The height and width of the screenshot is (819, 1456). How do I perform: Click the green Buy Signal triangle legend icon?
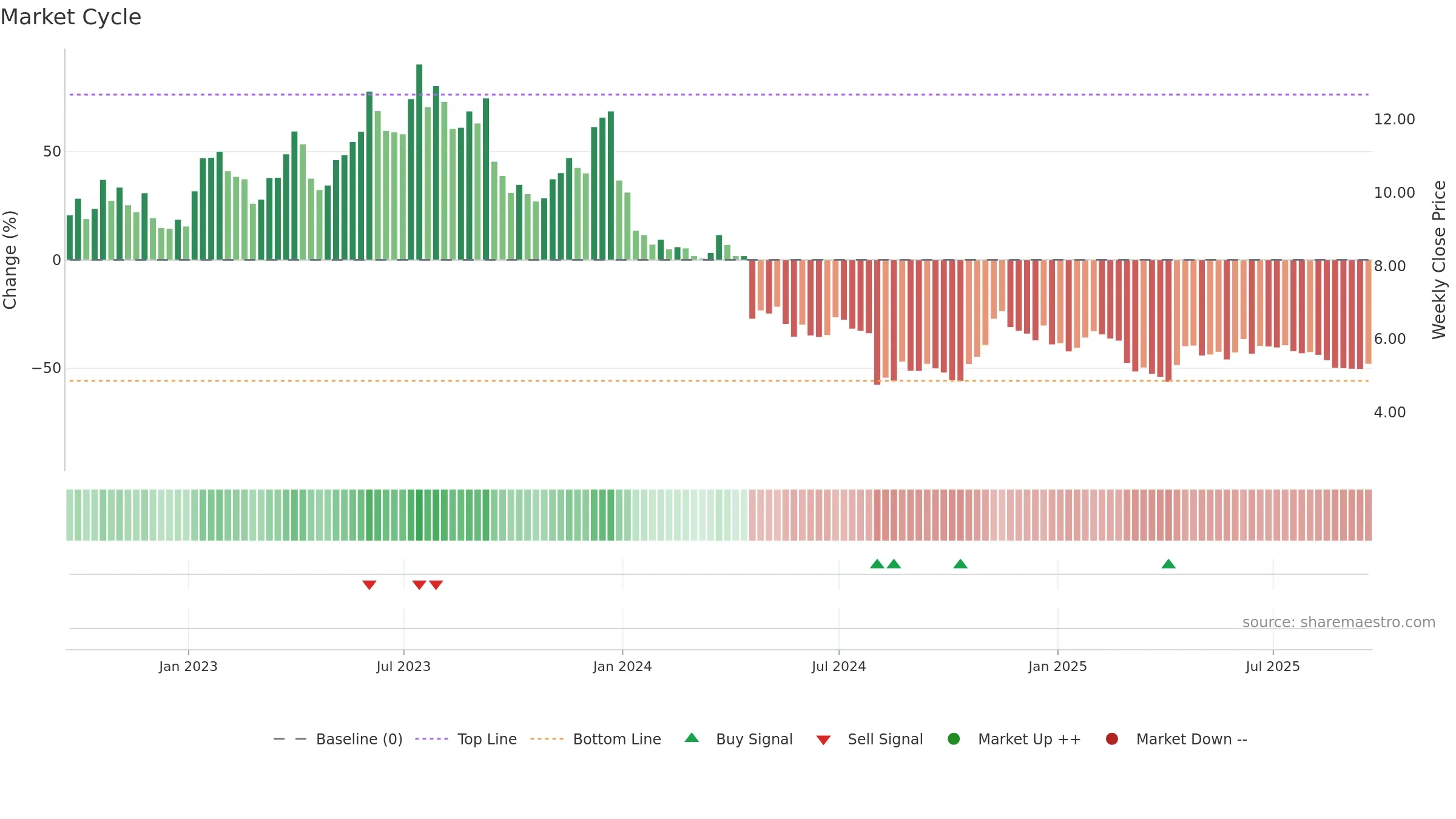[692, 738]
